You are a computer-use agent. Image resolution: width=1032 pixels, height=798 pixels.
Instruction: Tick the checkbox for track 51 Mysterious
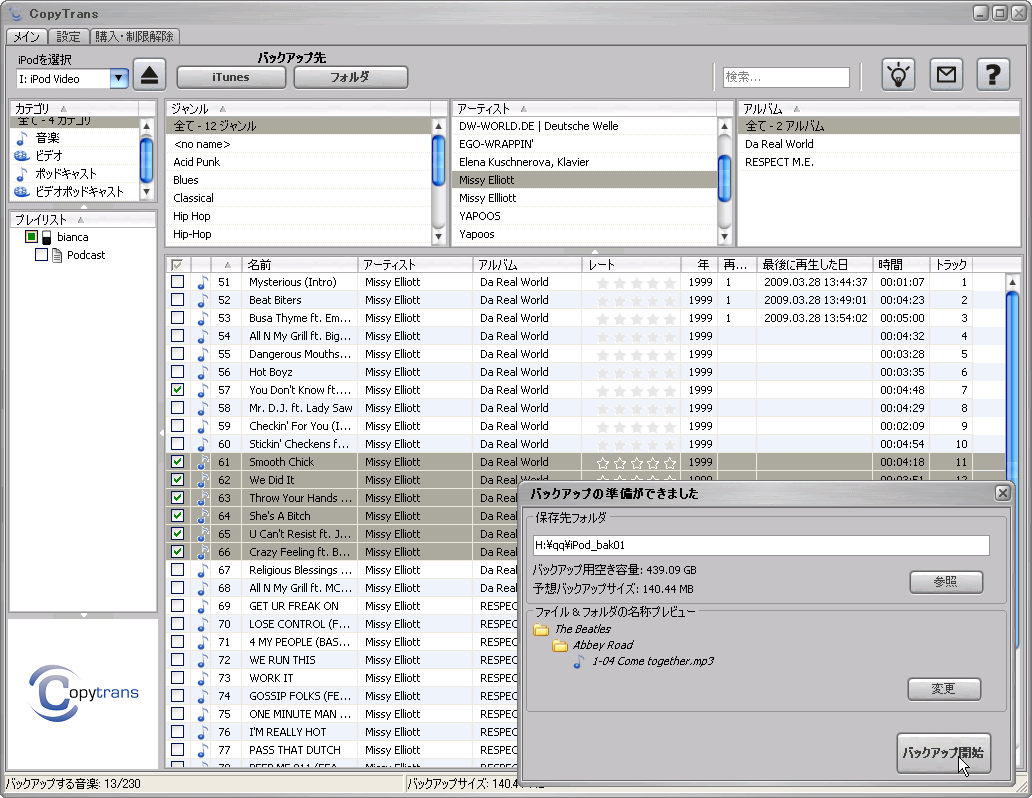tap(178, 282)
